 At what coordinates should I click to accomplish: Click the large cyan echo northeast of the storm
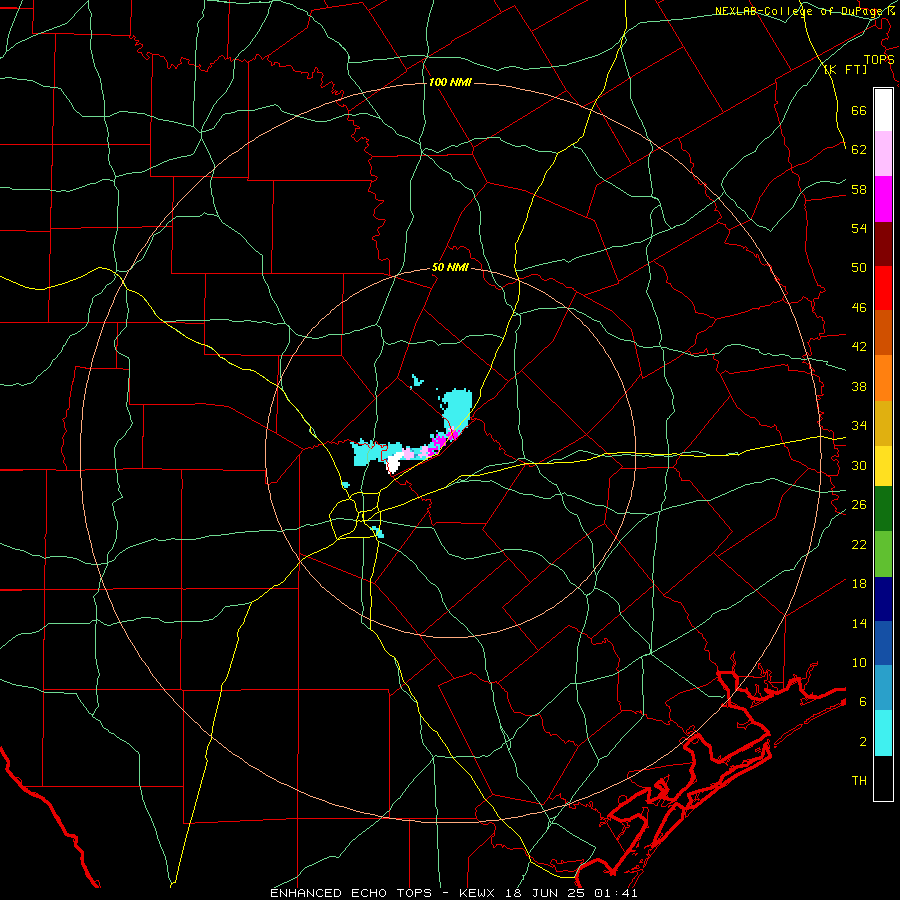tap(457, 409)
